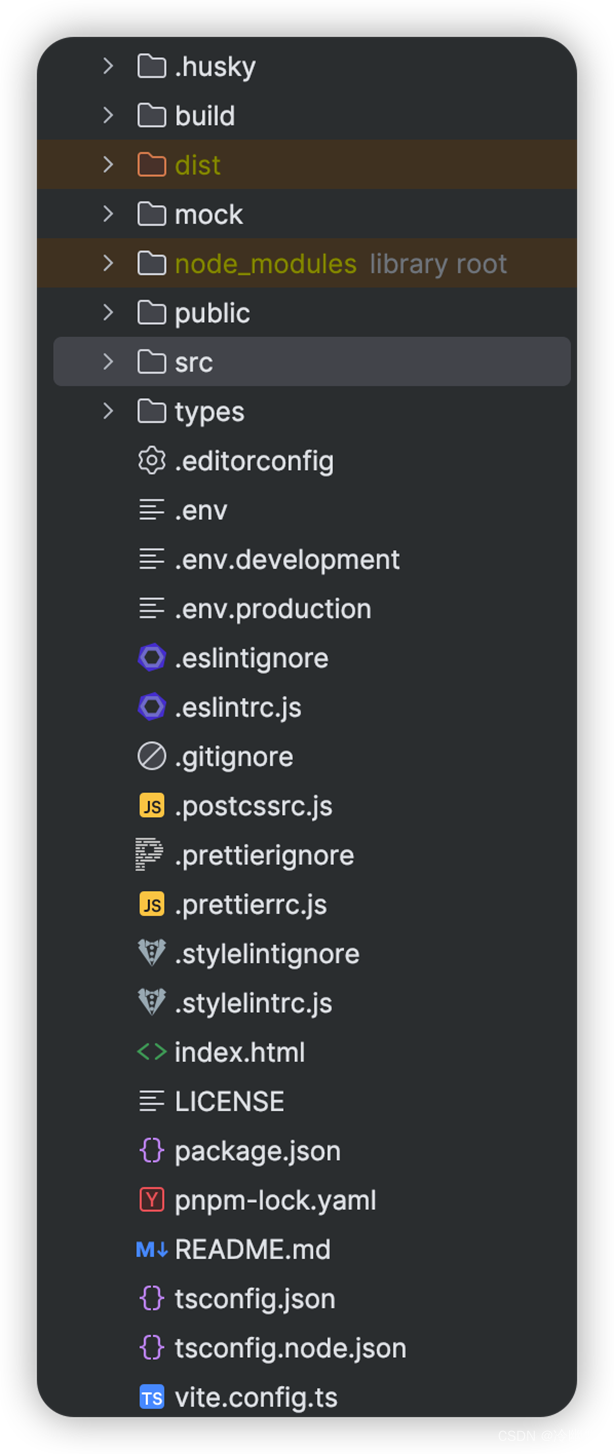Click the LICENSE text file icon
This screenshot has width=614, height=1454.
(x=152, y=1101)
